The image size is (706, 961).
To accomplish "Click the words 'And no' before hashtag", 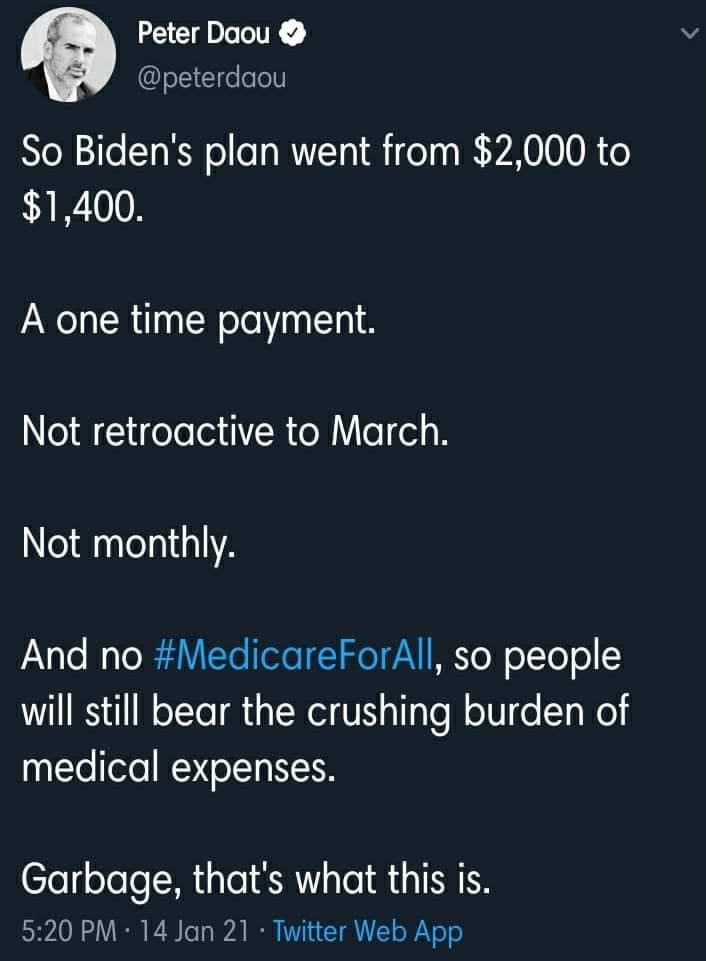I will tap(82, 655).
